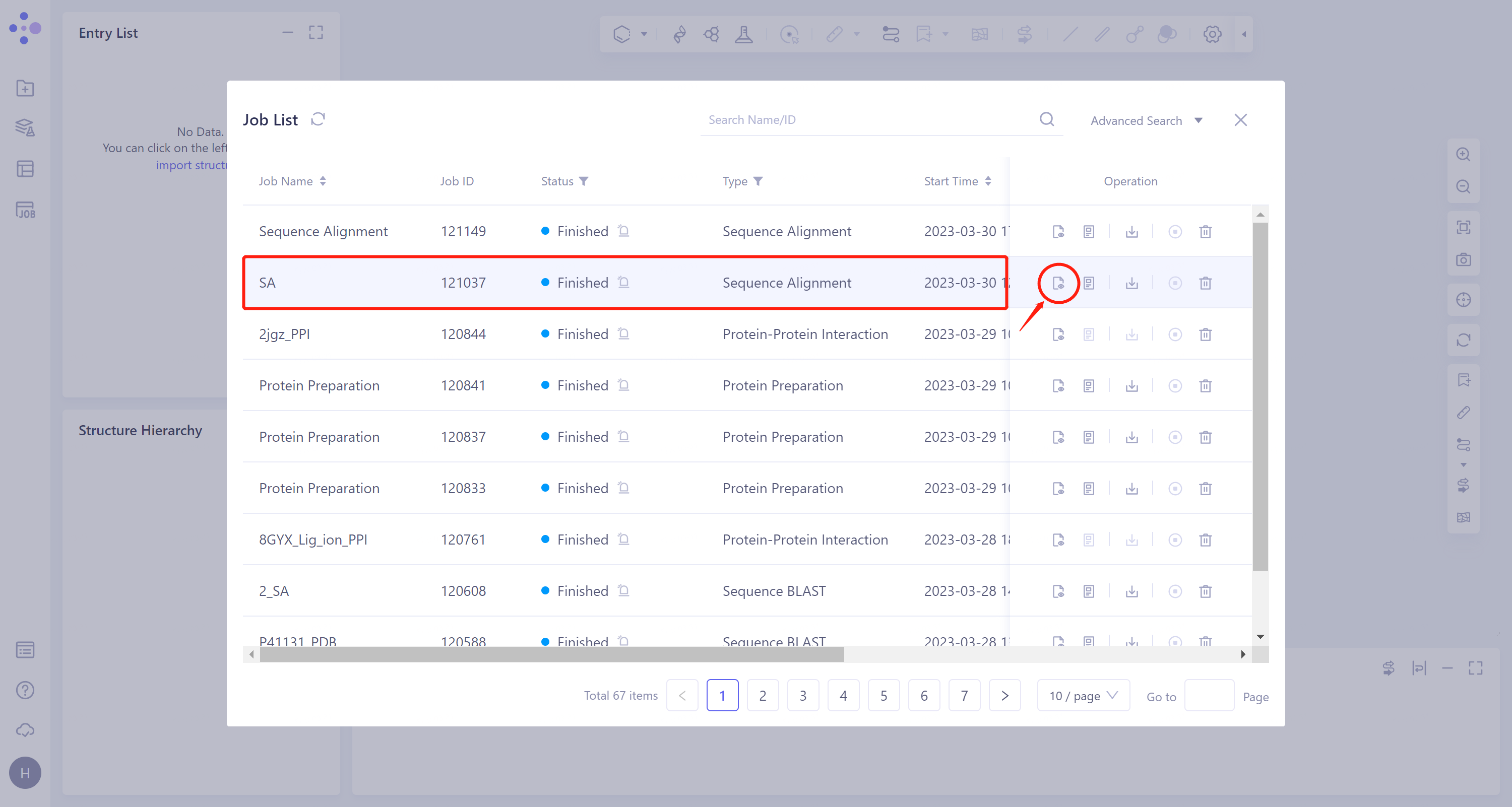
Task: Open the JOB icon in the left sidebar
Action: tap(25, 211)
